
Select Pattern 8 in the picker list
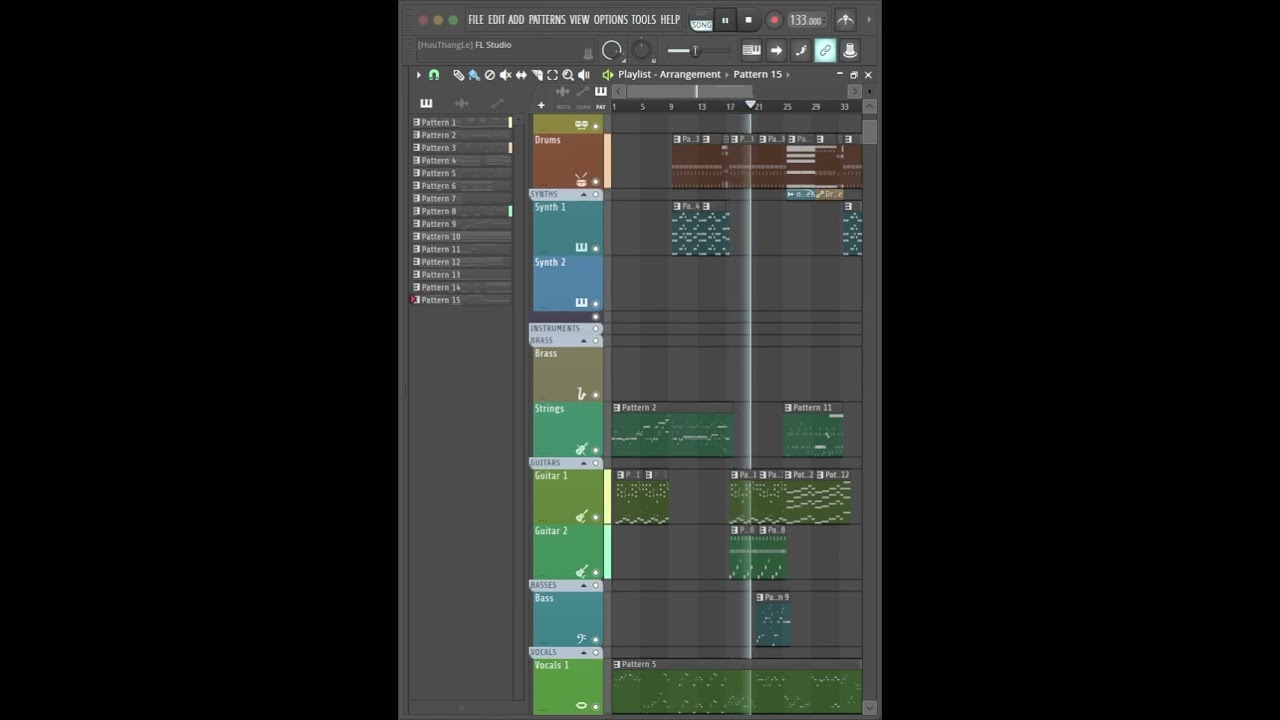(x=439, y=211)
